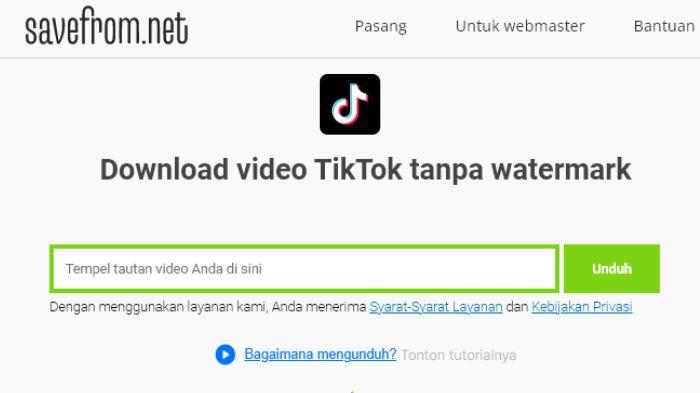The width and height of the screenshot is (700, 393).
Task: Focus the video link input field
Action: 304,269
